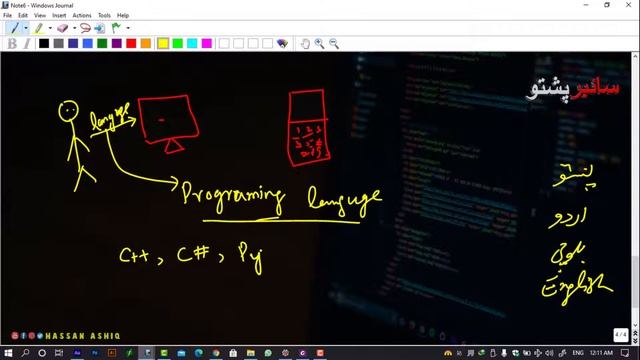The width and height of the screenshot is (640, 360).
Task: Select the Pen tool
Action: coord(15,28)
